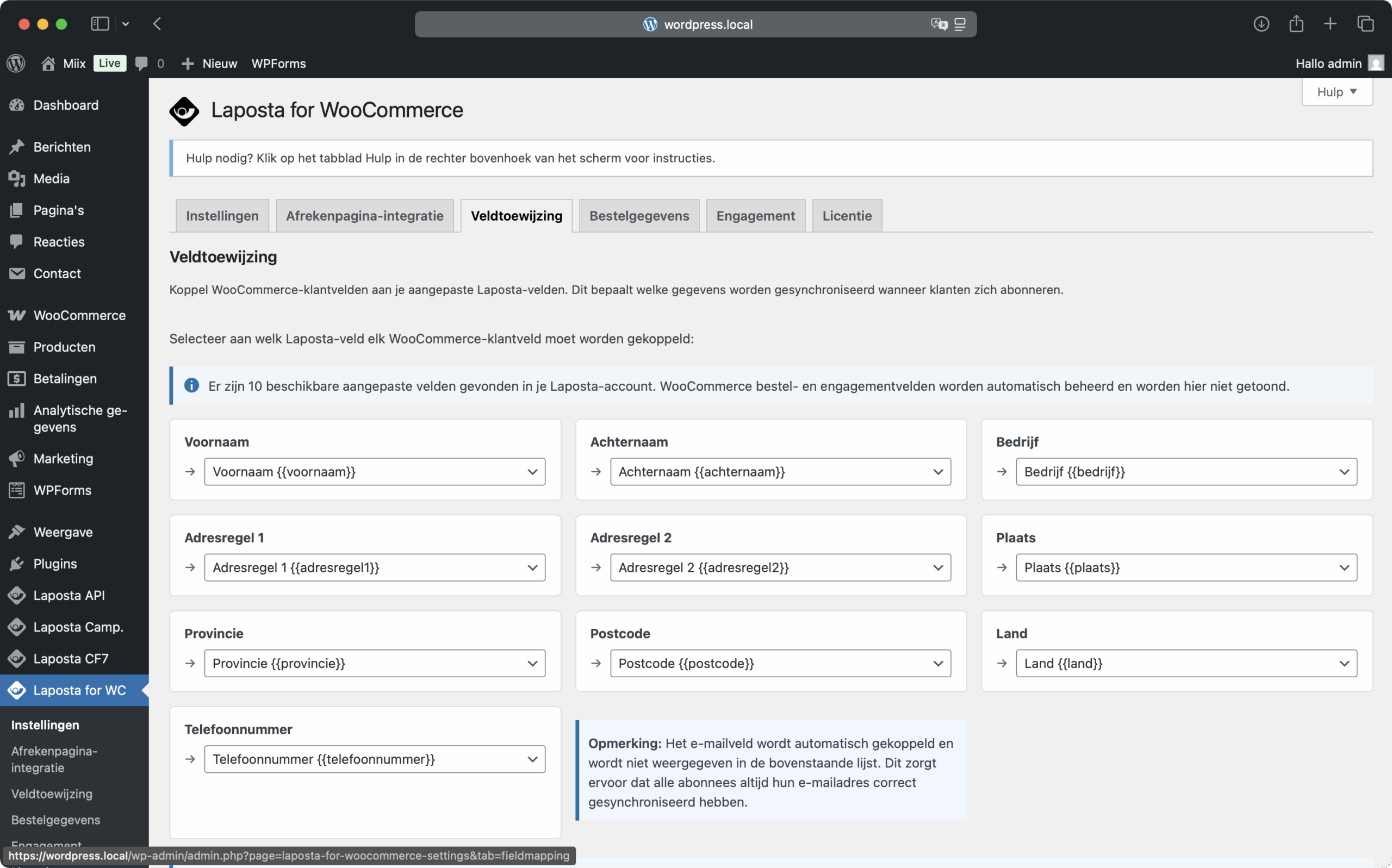The image size is (1392, 868).
Task: Switch to the Afrekenpagina-integratie tab
Action: pos(365,216)
